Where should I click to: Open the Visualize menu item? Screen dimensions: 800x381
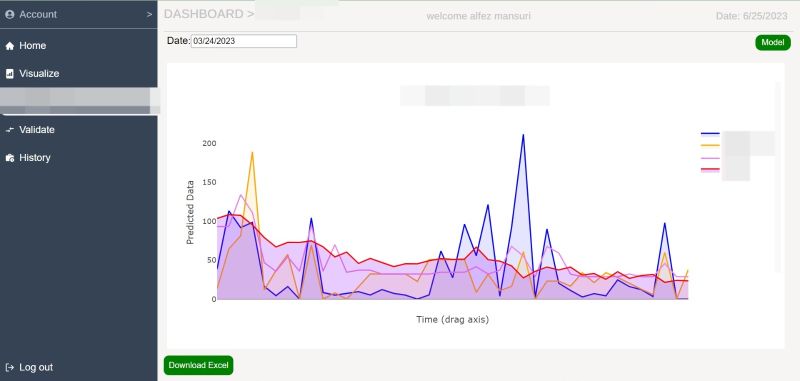point(79,74)
